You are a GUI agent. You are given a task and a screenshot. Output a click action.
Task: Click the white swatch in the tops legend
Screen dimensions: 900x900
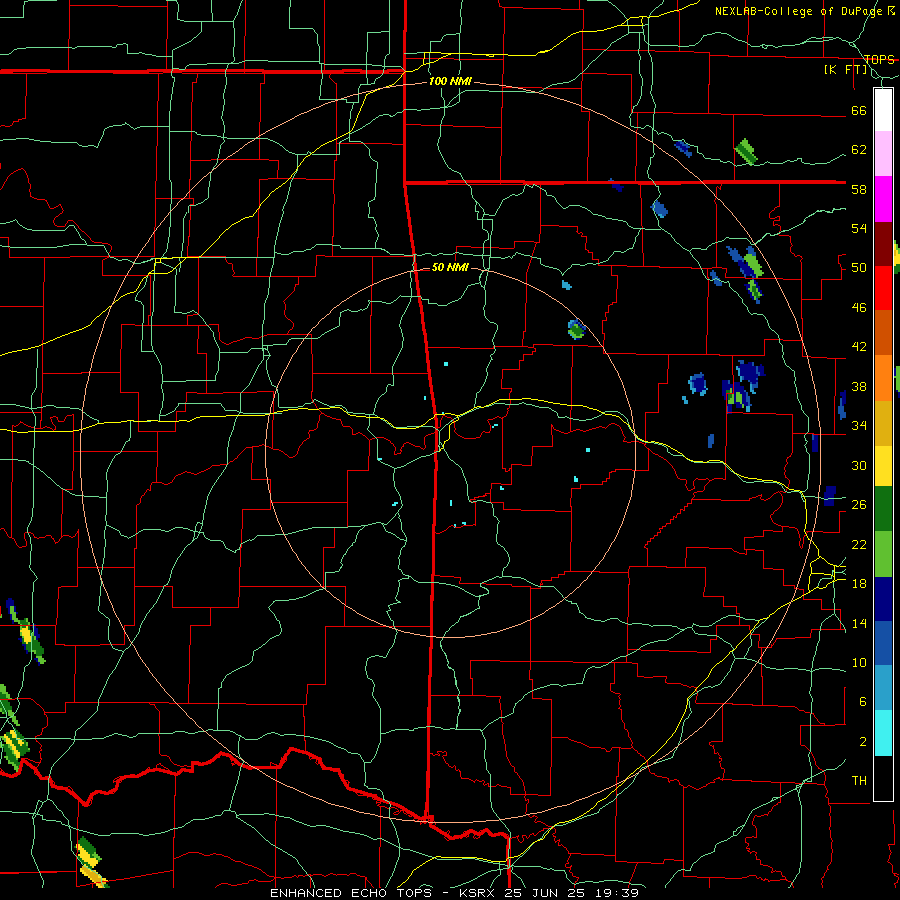(x=883, y=110)
